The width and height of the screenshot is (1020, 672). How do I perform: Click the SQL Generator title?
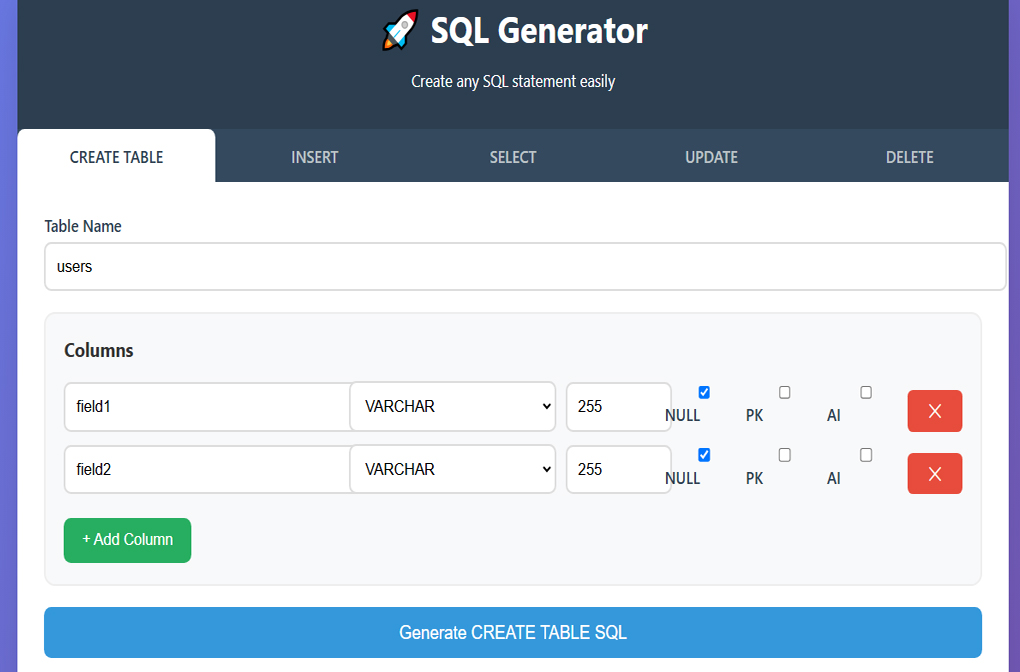click(539, 31)
